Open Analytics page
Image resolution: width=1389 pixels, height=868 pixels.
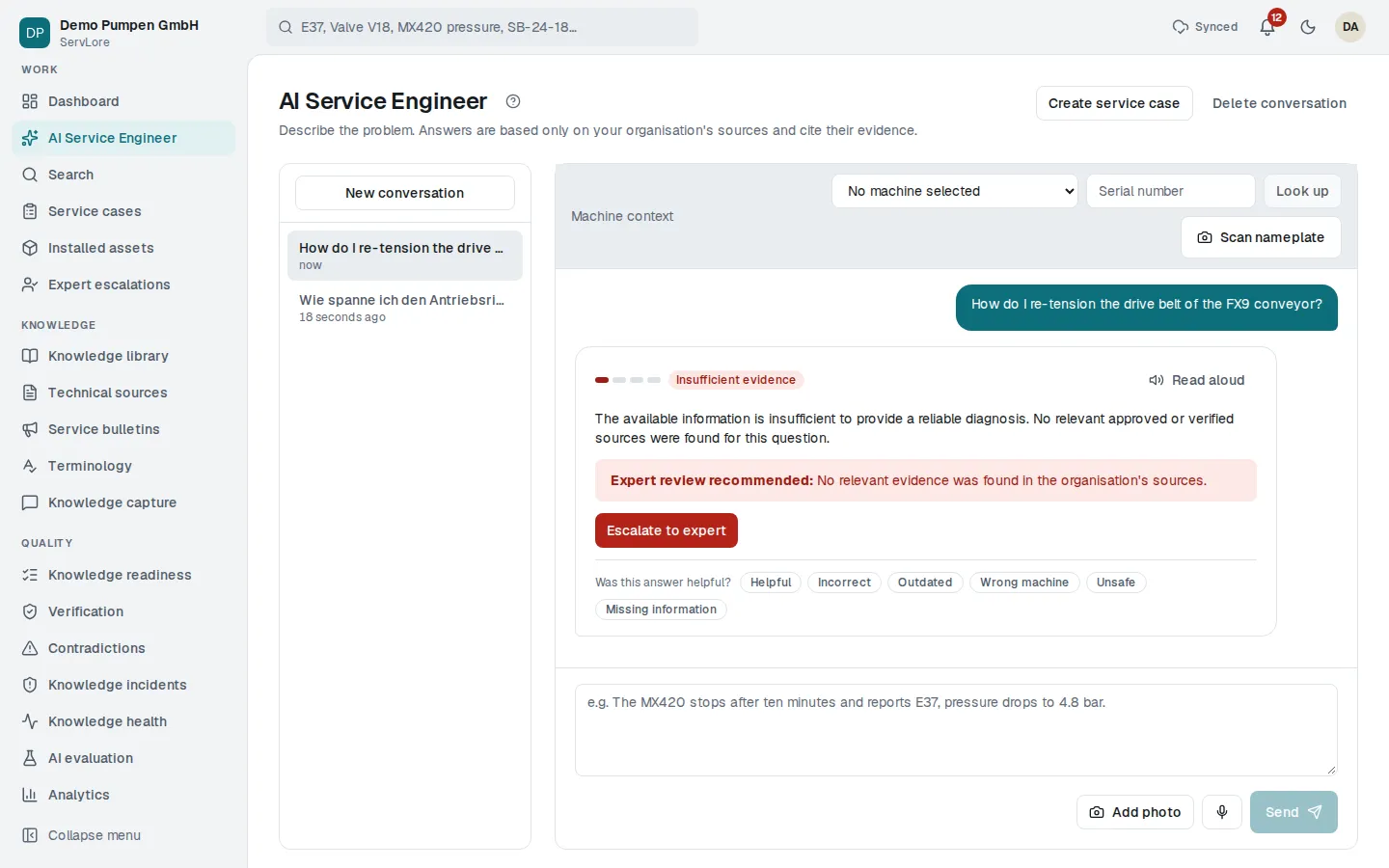point(123,795)
